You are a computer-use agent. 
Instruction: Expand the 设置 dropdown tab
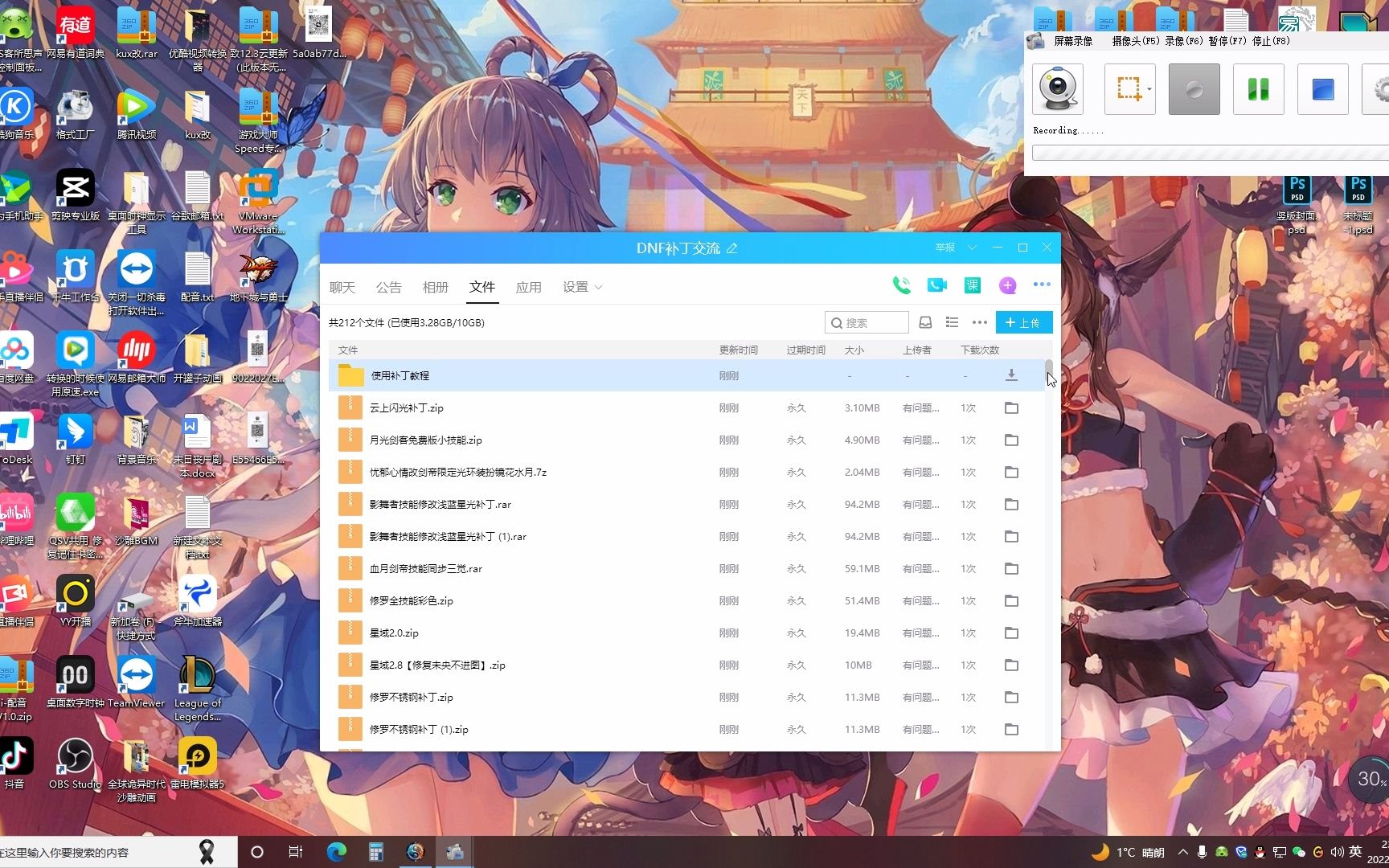pos(583,287)
